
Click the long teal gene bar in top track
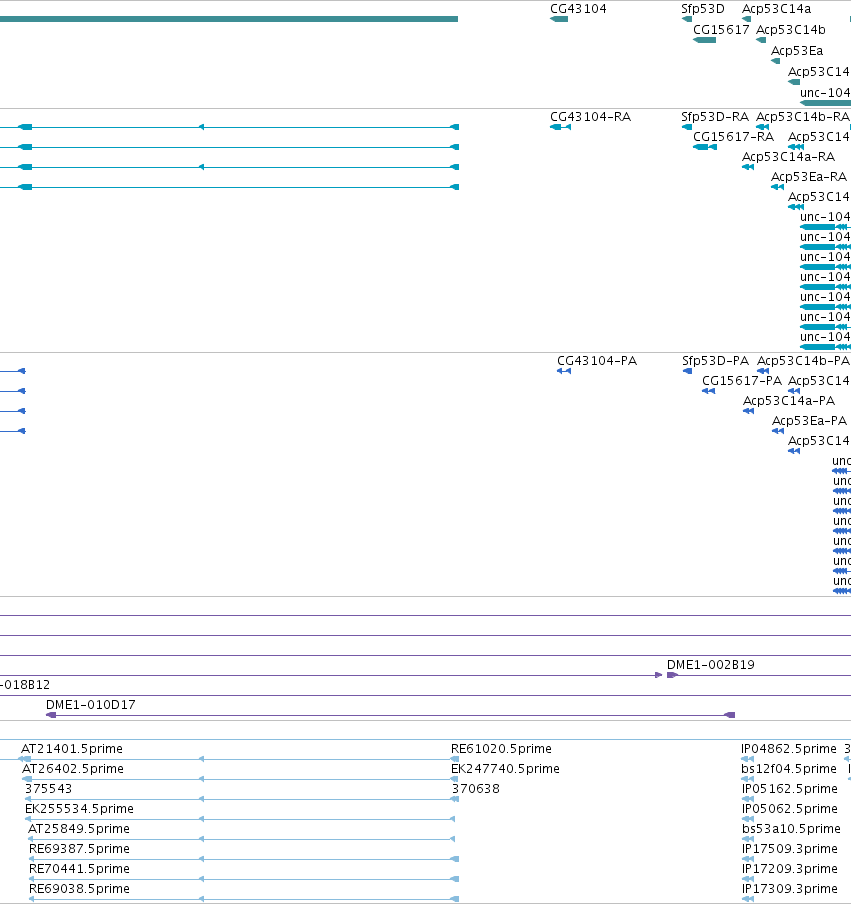coord(229,19)
